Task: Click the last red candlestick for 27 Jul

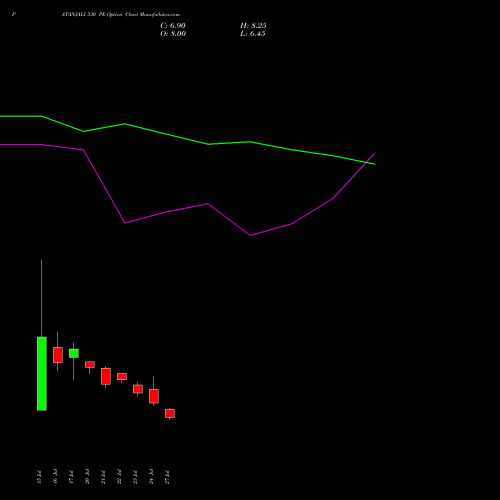Action: [x=170, y=413]
